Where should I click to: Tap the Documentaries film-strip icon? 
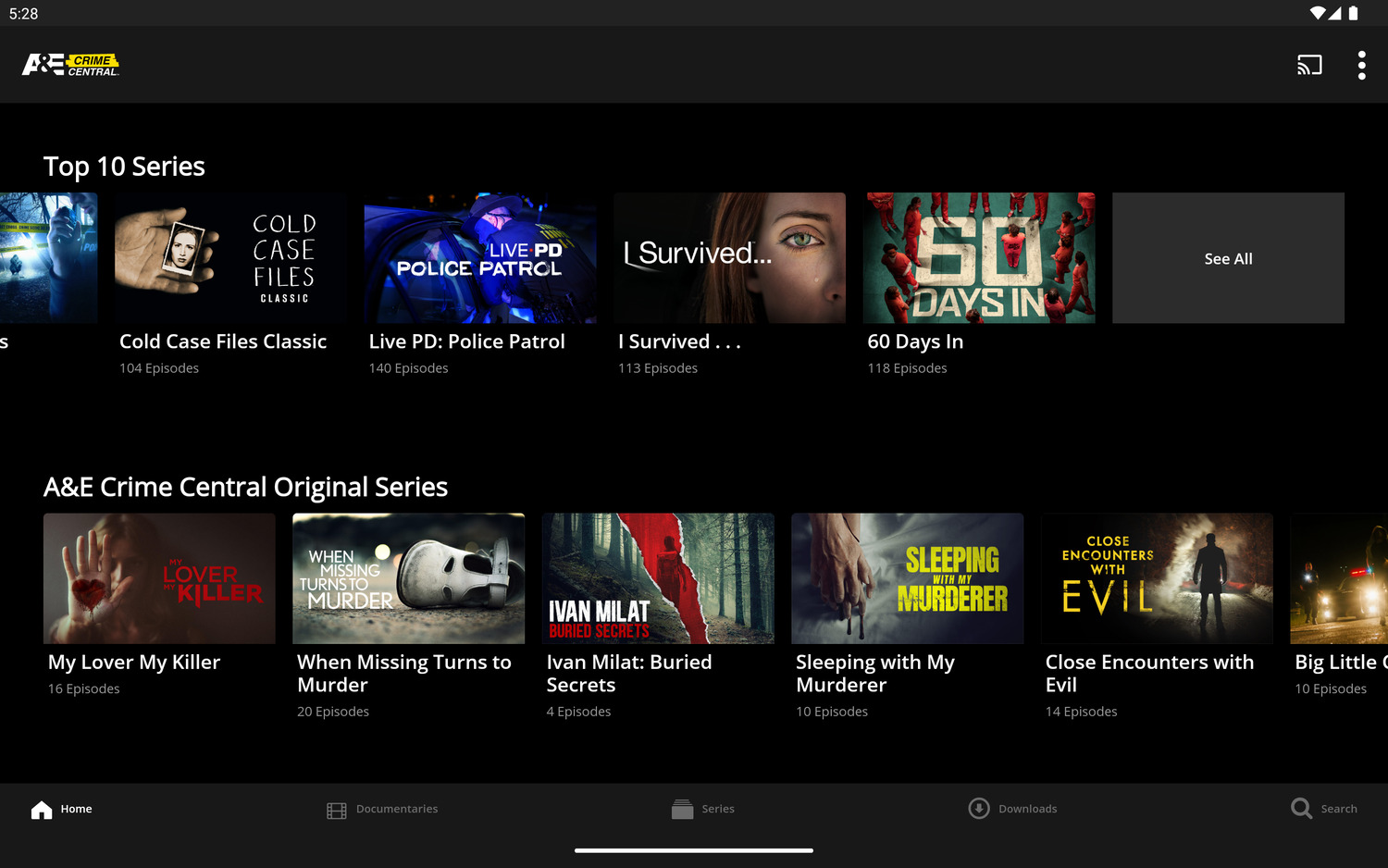pos(337,811)
